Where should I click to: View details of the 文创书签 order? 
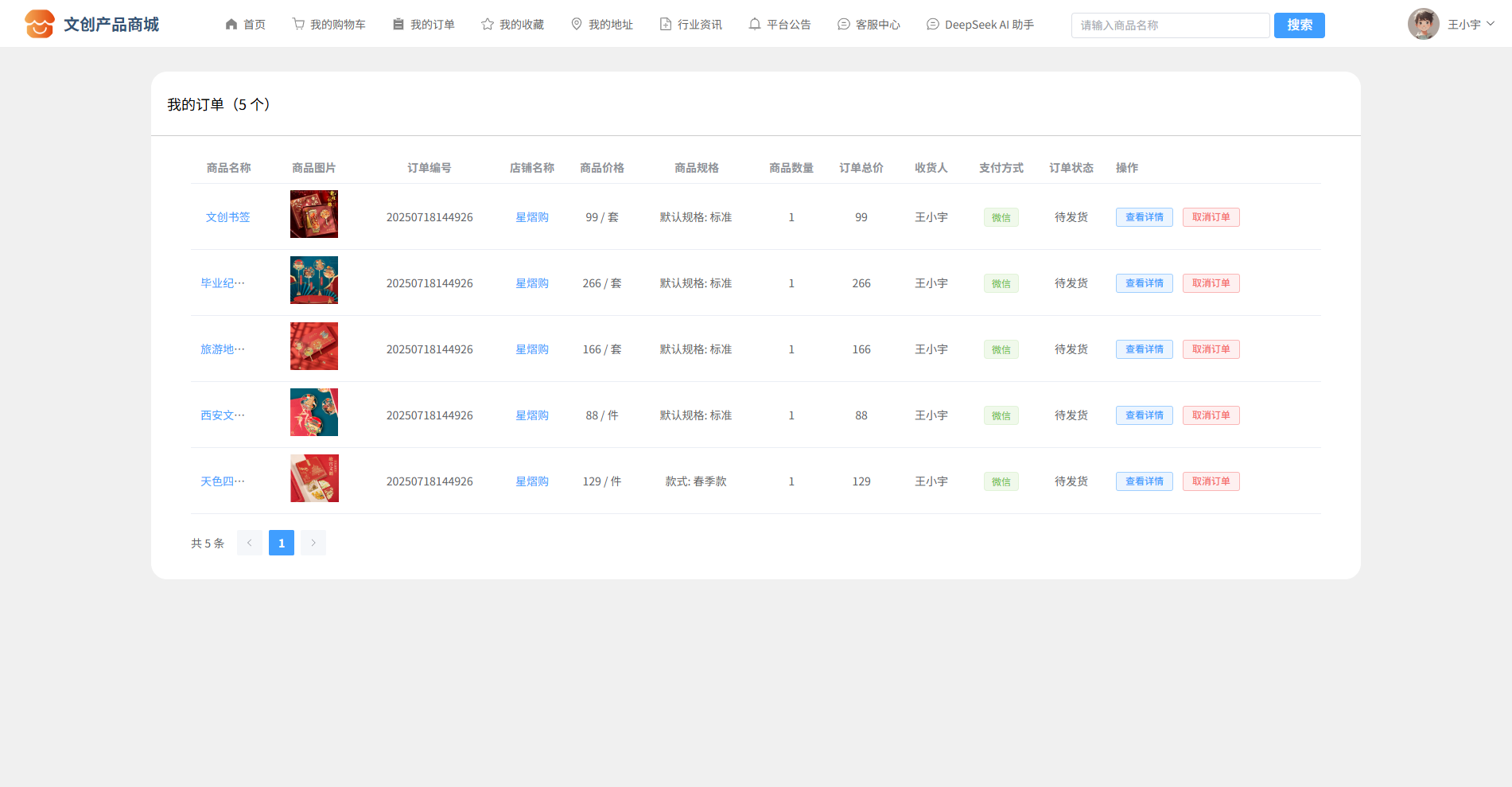point(1144,217)
